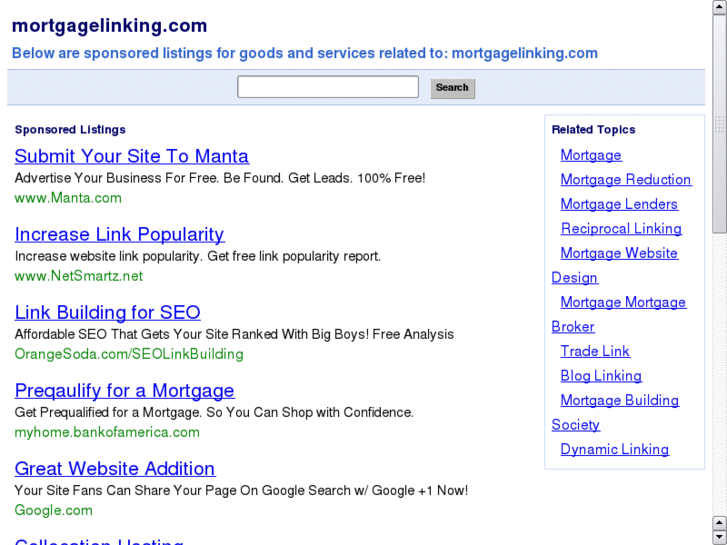This screenshot has width=727, height=545.
Task: Open the Submit Your Site To Manta link
Action: (x=132, y=156)
